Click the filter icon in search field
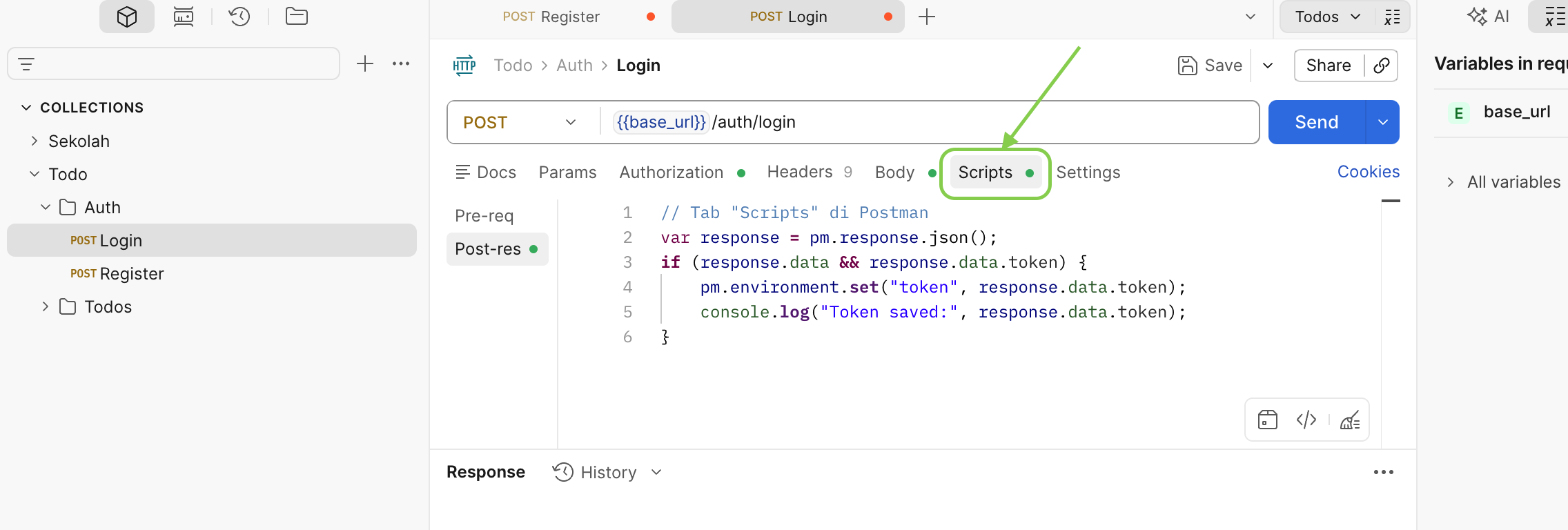 point(26,65)
